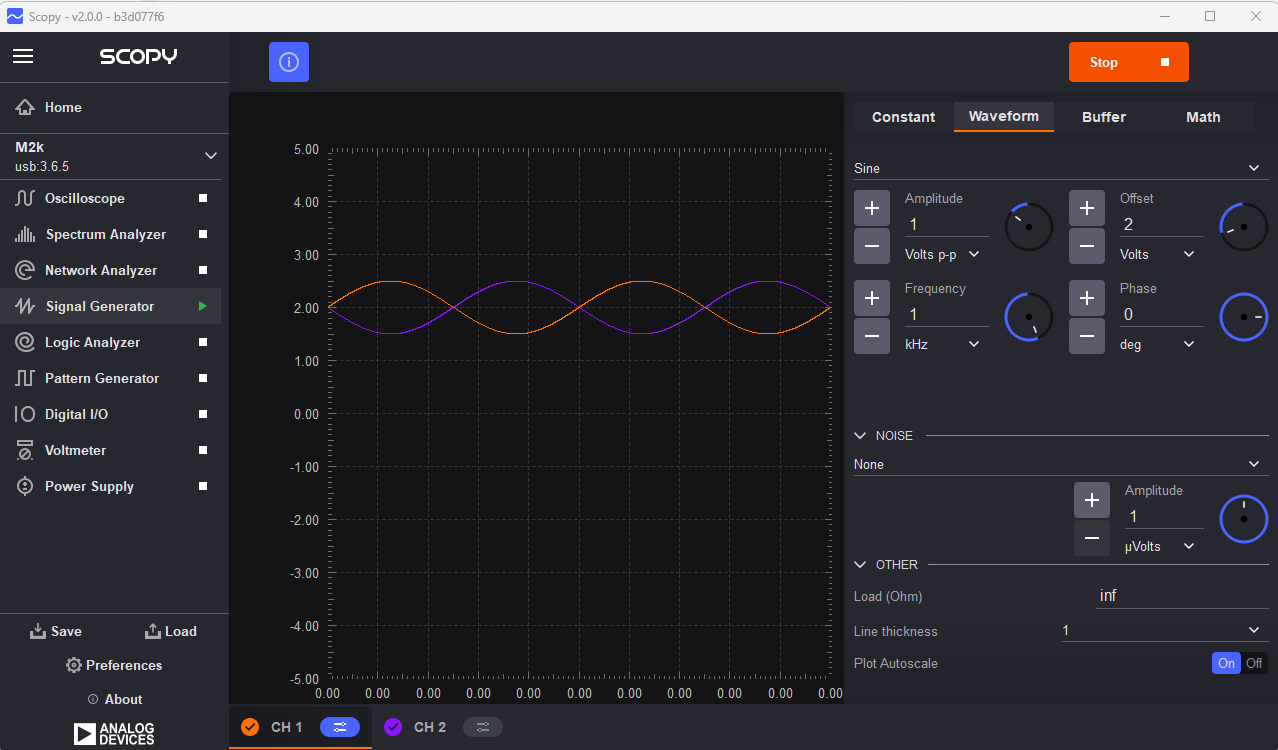The height and width of the screenshot is (750, 1278).
Task: Click the Analog Devices logo
Action: [114, 733]
